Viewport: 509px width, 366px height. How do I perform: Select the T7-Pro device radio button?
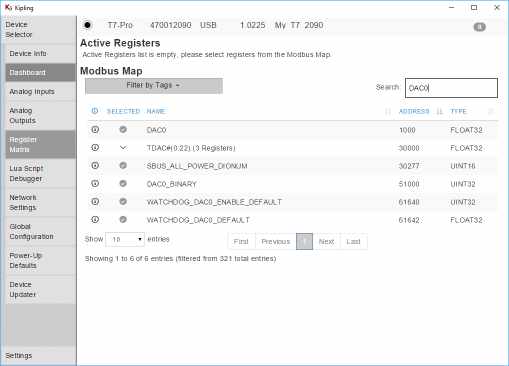88,25
